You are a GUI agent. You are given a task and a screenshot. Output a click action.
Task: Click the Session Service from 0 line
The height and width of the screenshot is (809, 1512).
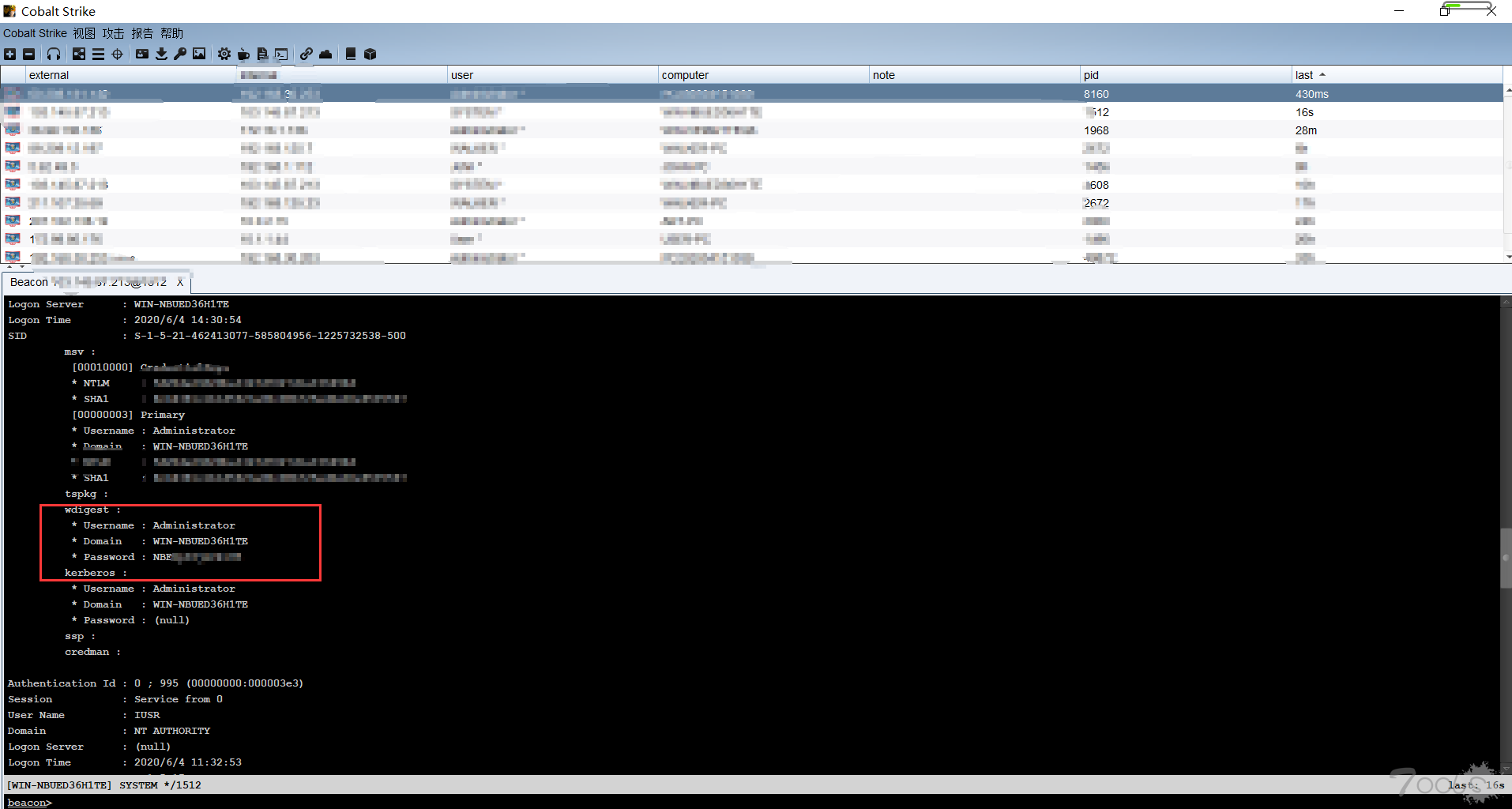[115, 699]
